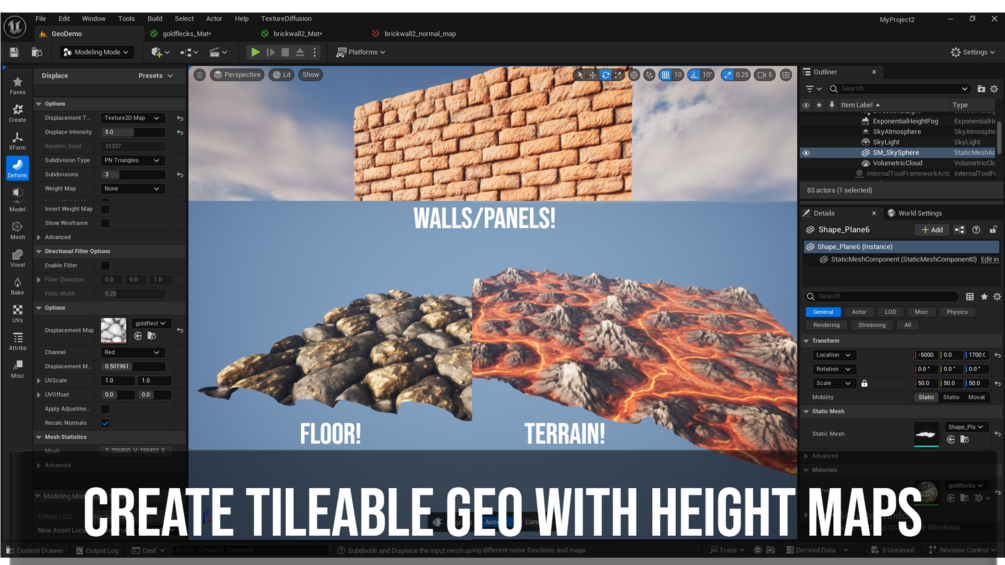Click the Play in editor button

(255, 52)
